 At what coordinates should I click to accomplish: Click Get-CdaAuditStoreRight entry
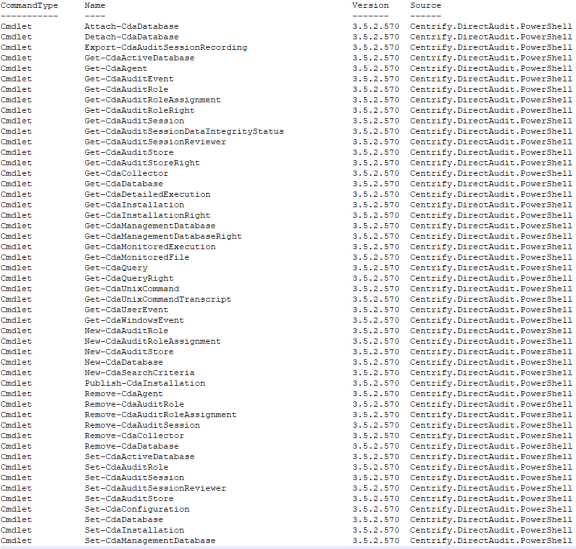142,163
